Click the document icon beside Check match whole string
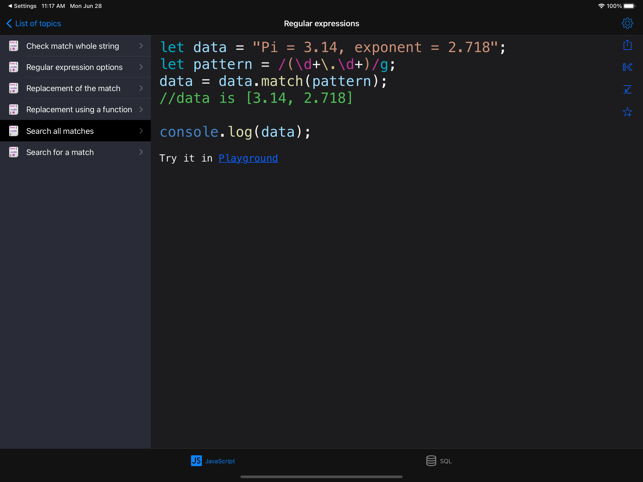The image size is (643, 482). point(14,46)
